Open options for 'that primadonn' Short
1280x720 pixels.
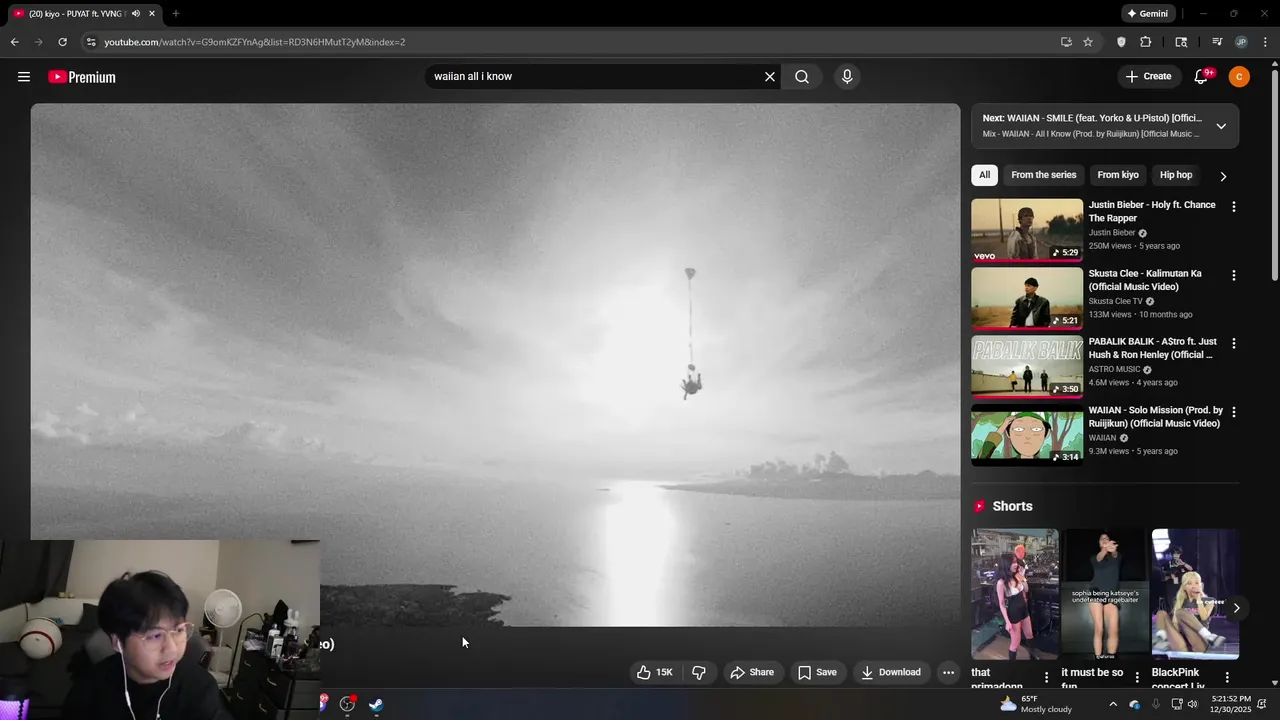pyautogui.click(x=1047, y=677)
